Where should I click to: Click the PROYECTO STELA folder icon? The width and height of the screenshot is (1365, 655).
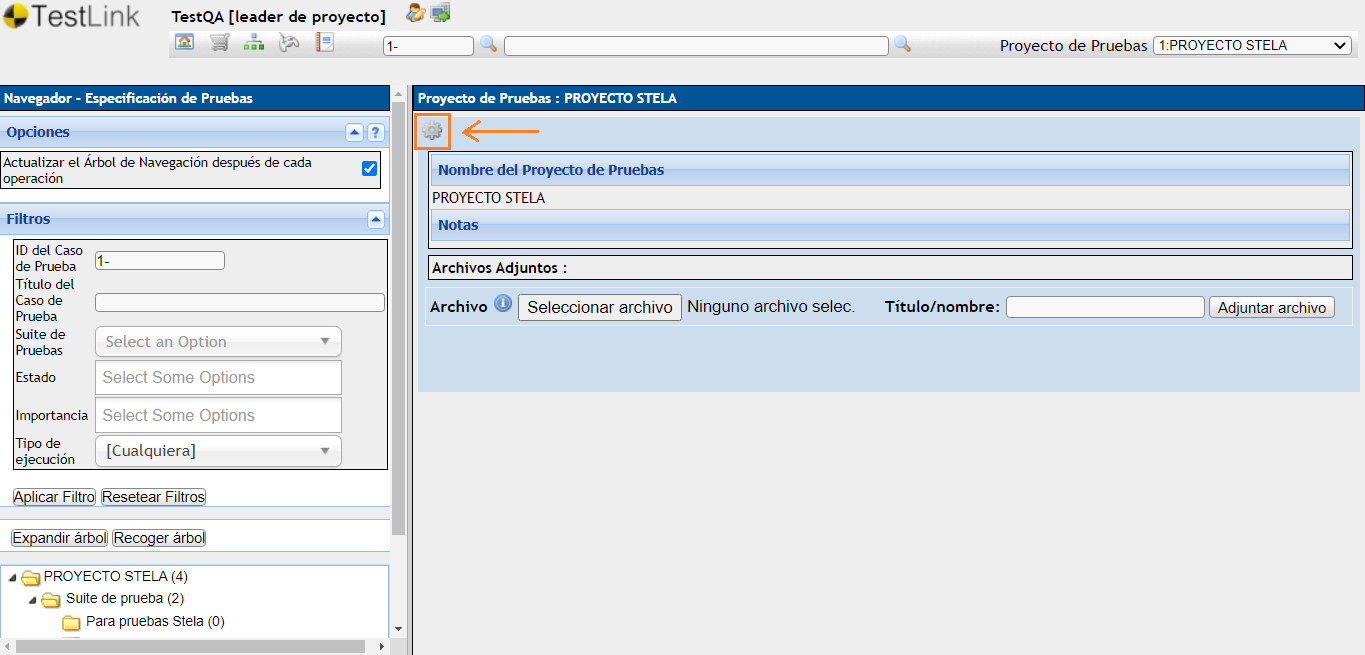point(30,577)
